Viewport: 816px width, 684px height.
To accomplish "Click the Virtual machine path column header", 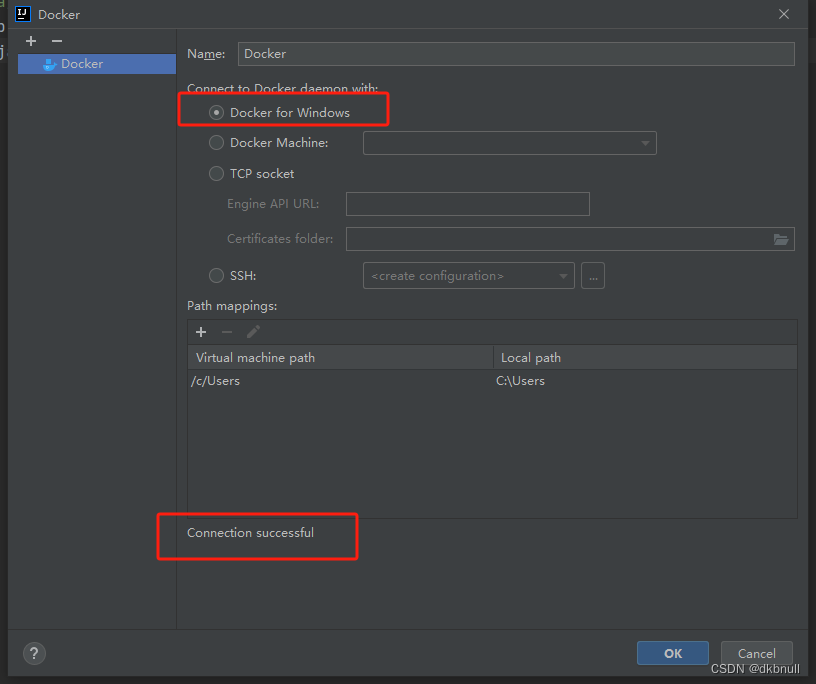I will coord(340,358).
